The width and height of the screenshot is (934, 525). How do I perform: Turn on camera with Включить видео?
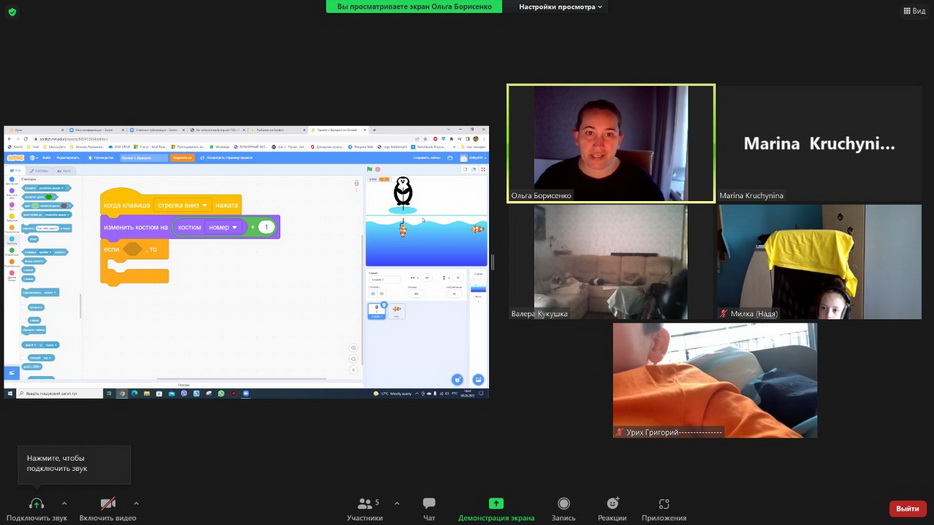pos(108,508)
